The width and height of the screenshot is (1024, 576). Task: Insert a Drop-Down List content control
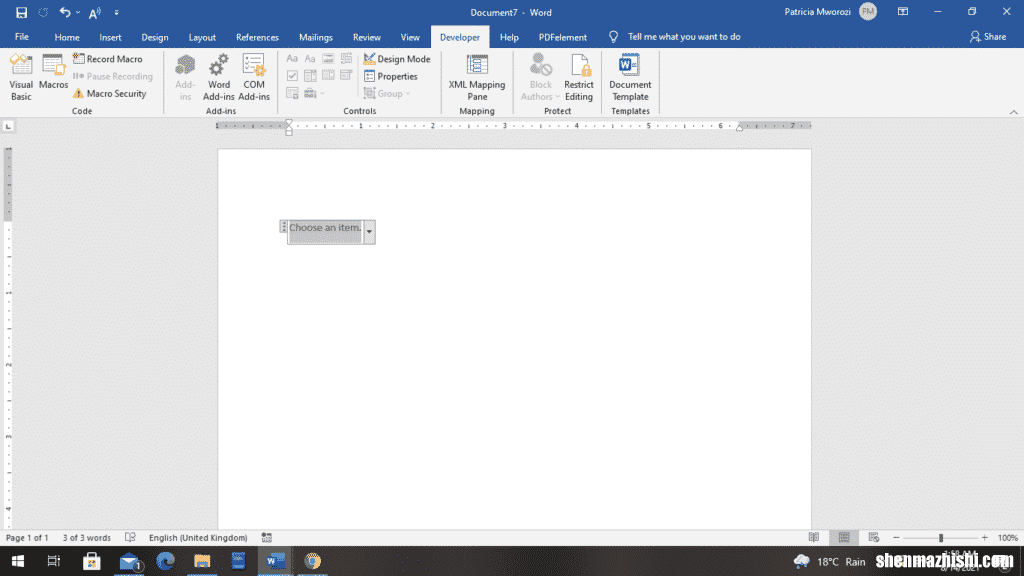tap(328, 76)
